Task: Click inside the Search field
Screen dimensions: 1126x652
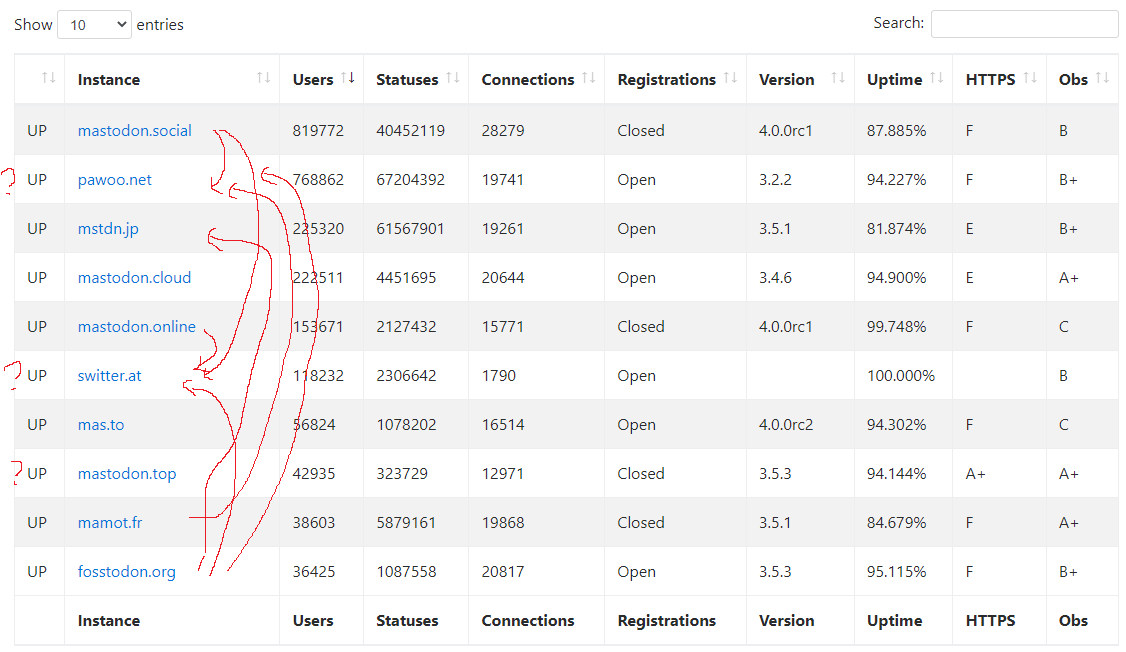Action: [x=1024, y=23]
